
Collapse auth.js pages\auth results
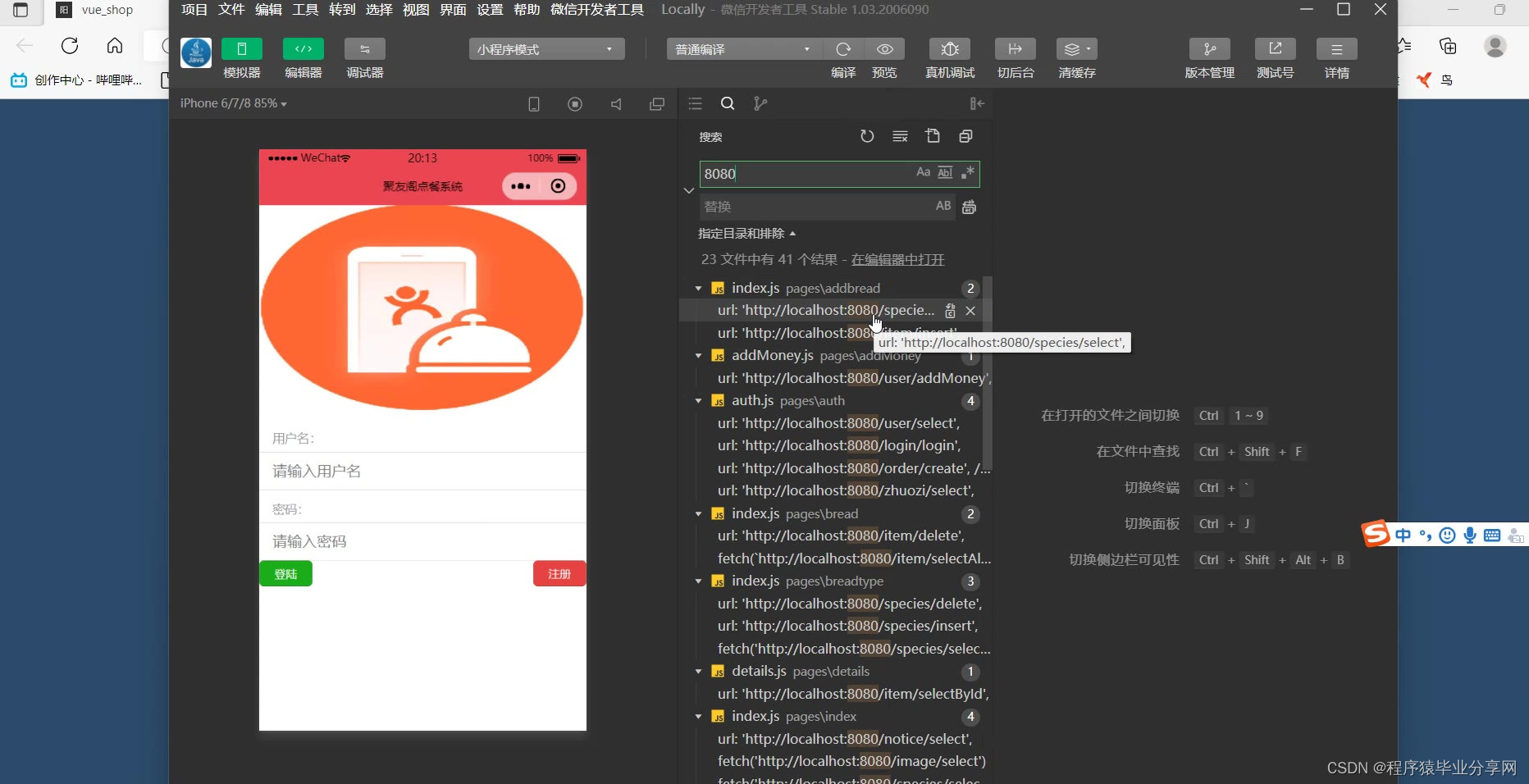[698, 401]
